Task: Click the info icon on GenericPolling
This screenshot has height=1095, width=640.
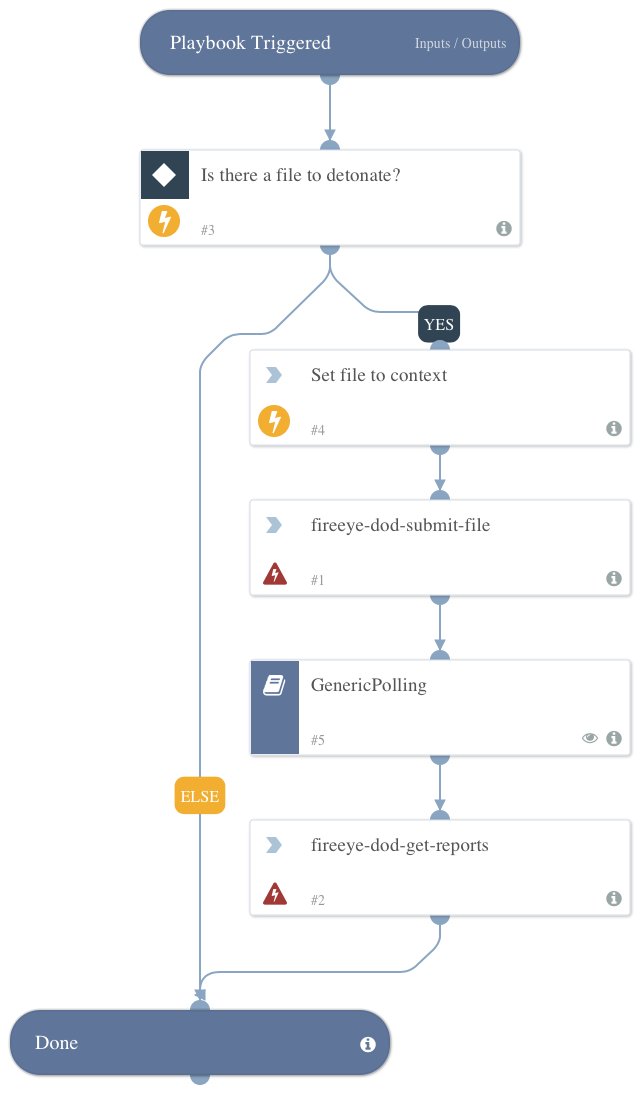Action: pos(614,738)
